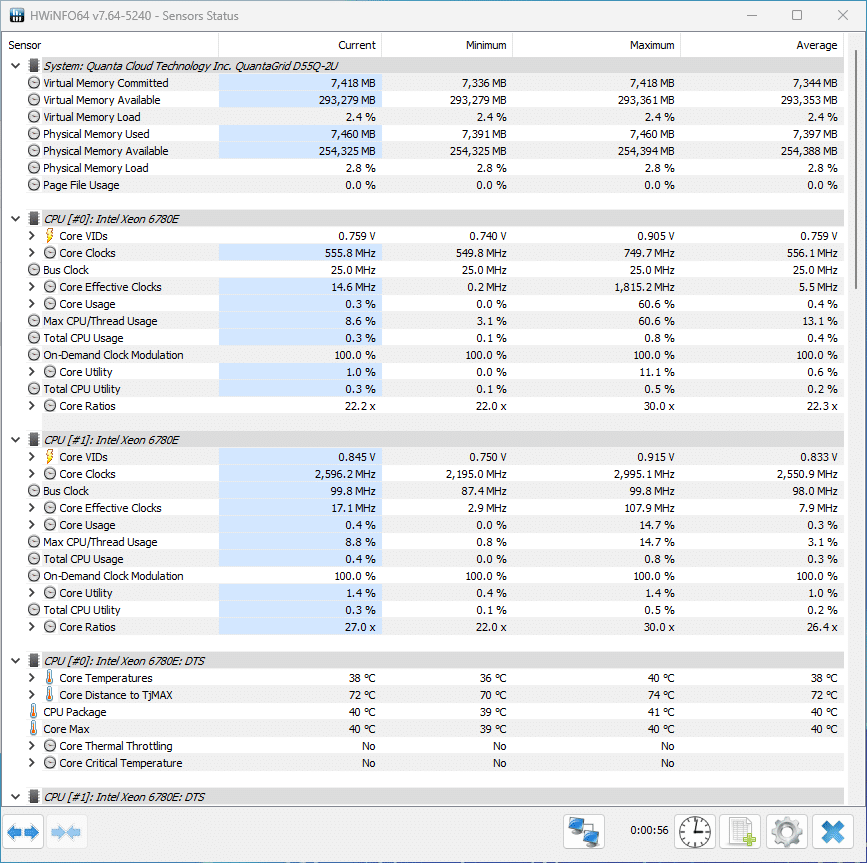
Task: Minimize the HWiNFO64 Sensors Status window
Action: [752, 15]
